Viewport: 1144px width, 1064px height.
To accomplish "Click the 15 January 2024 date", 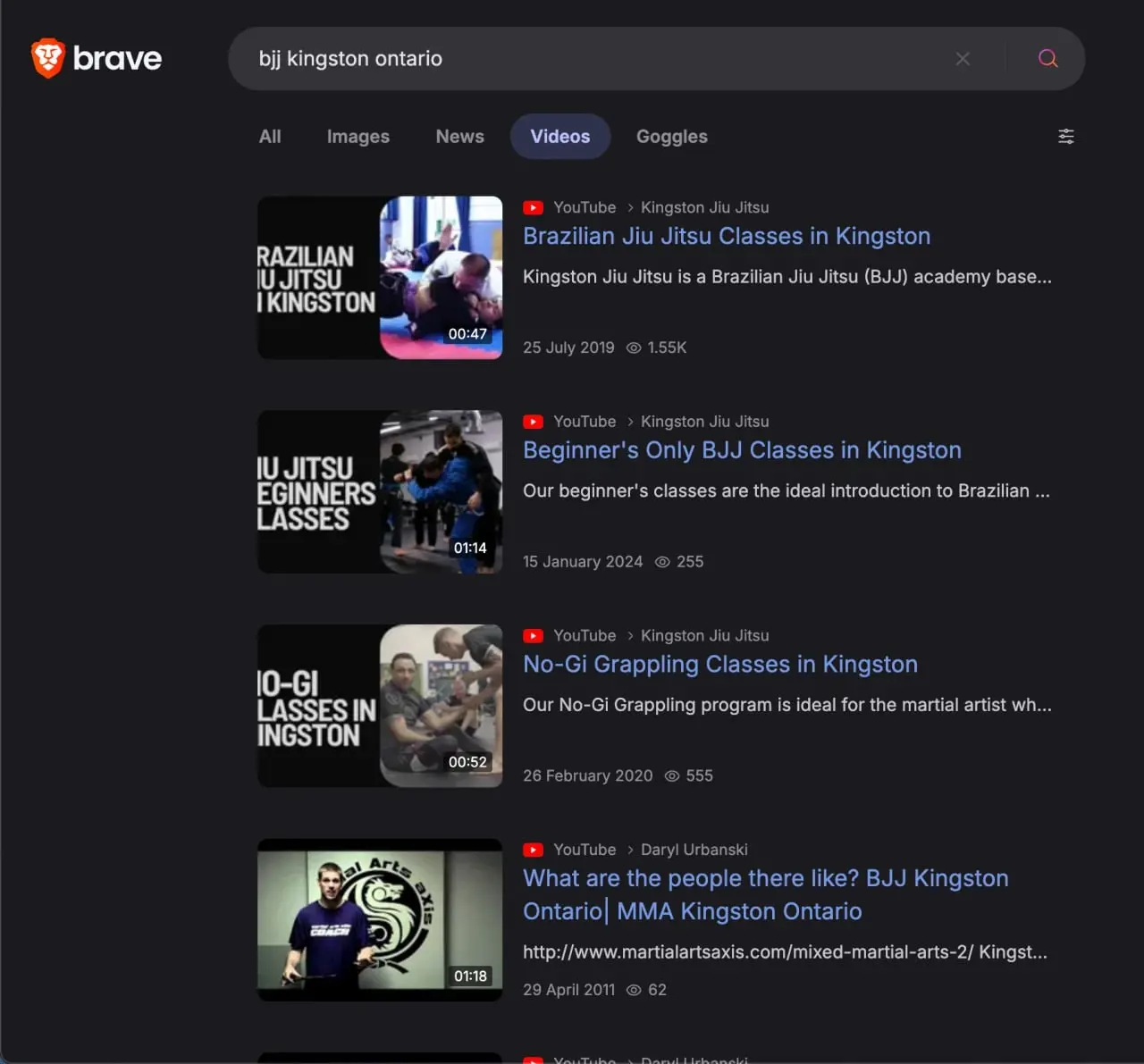I will click(583, 562).
